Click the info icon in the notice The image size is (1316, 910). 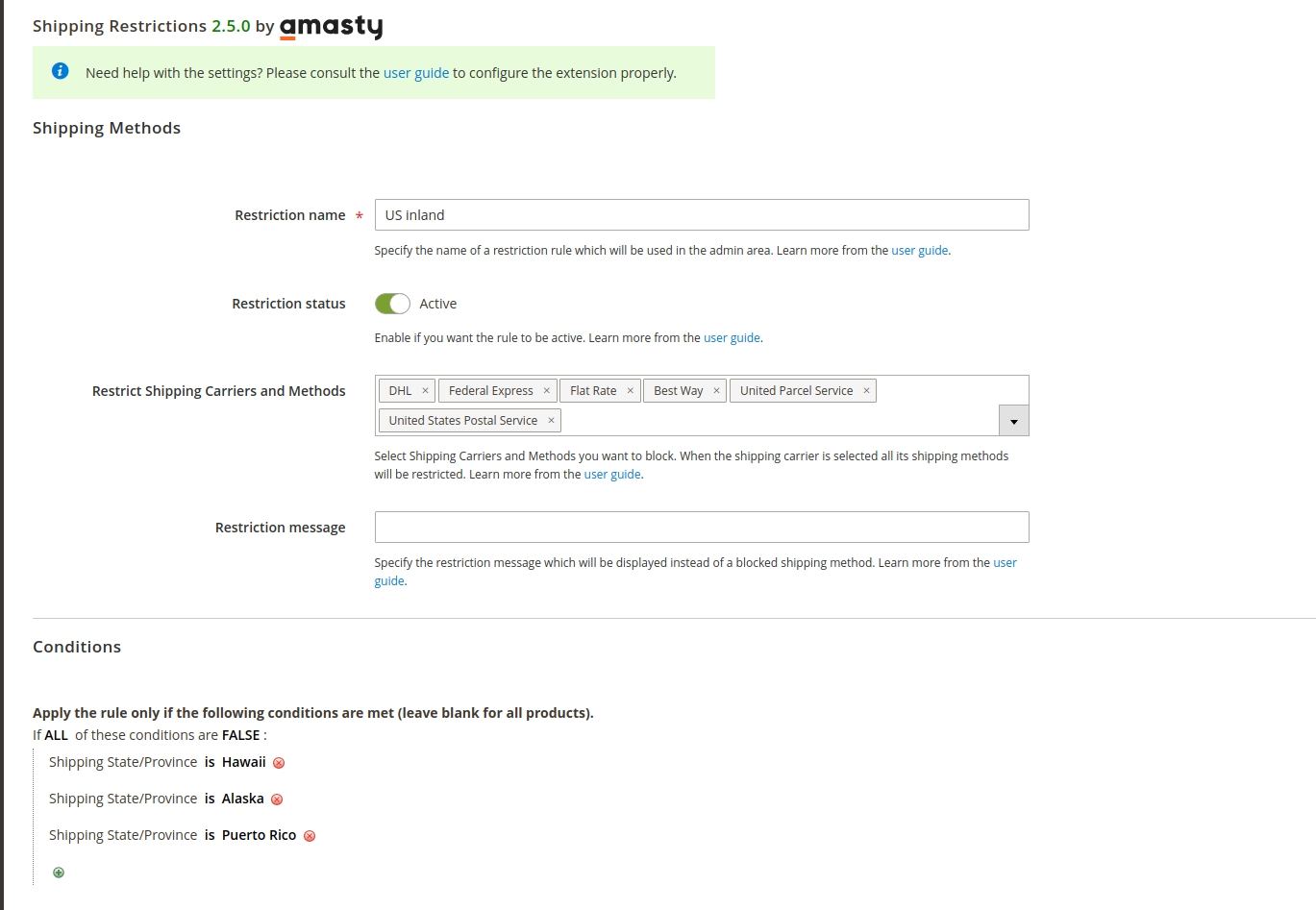click(x=61, y=71)
